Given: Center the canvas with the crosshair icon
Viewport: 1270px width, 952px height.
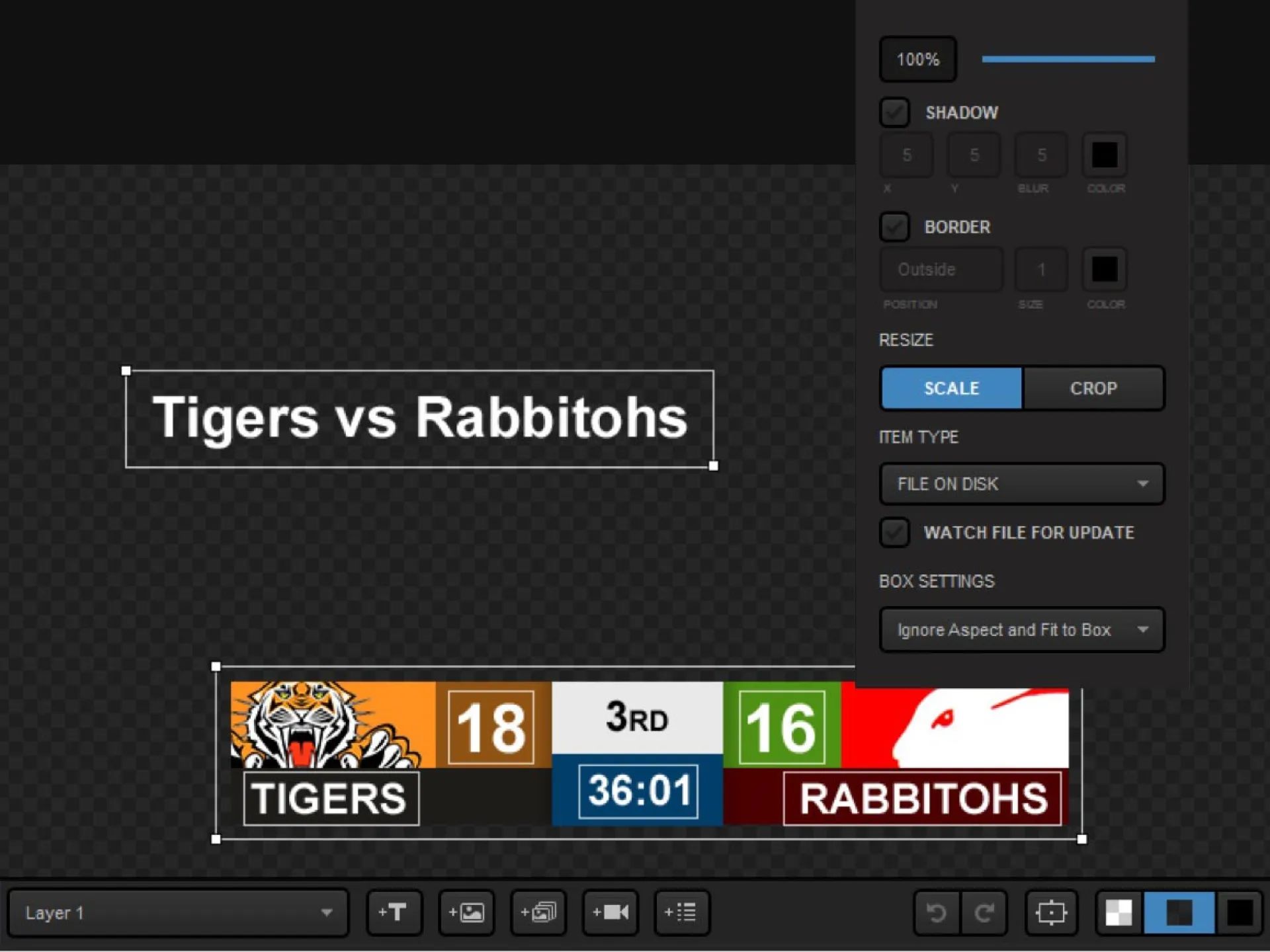Looking at the screenshot, I should coord(1051,913).
